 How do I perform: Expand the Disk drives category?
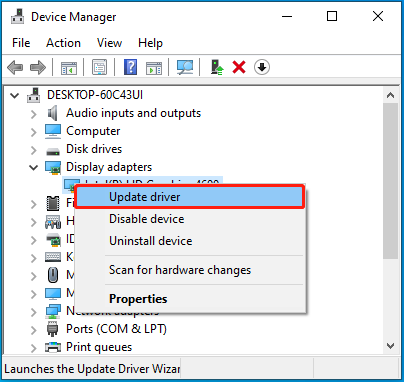click(33, 150)
